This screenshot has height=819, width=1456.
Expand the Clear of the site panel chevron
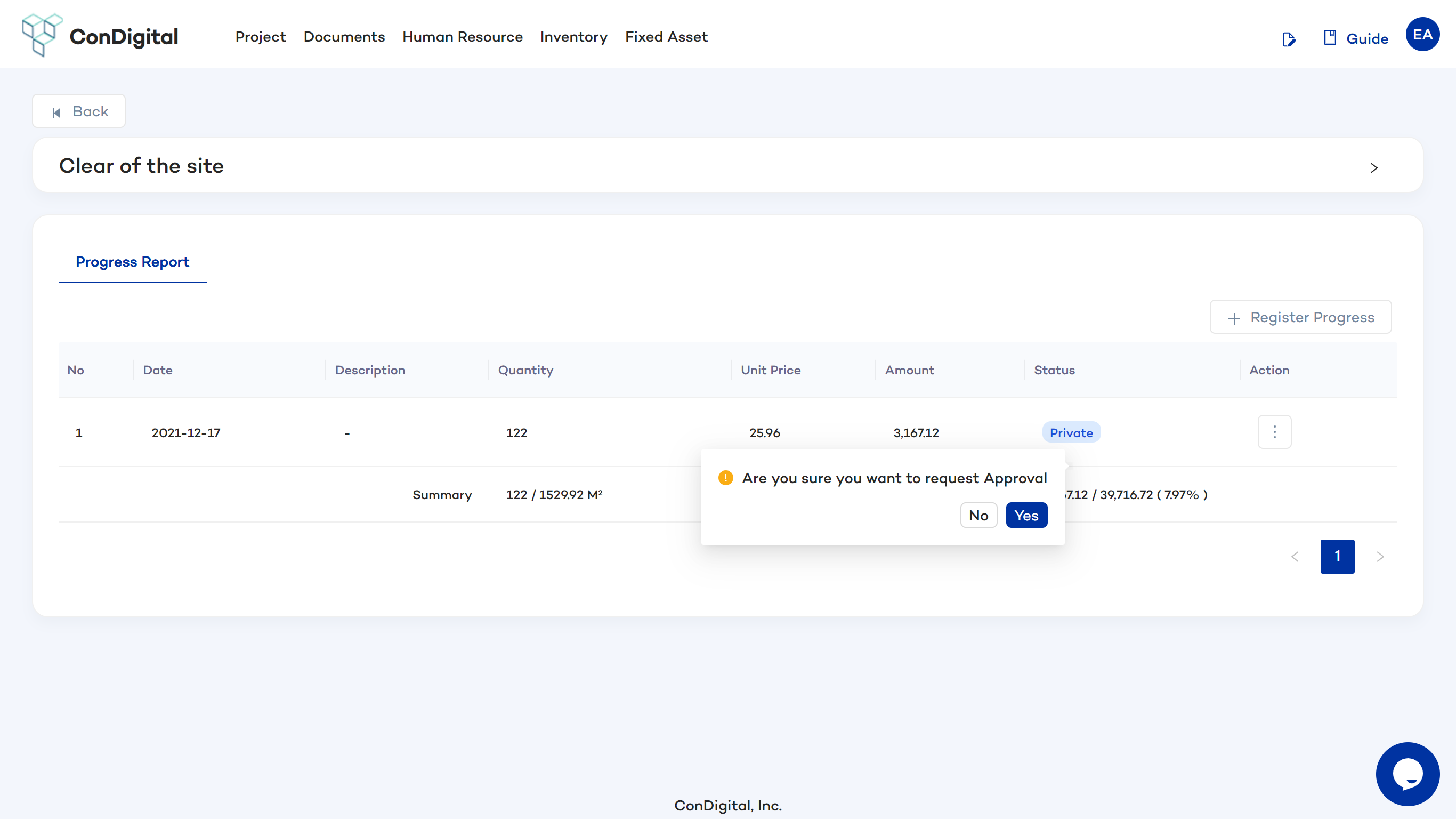1373,167
